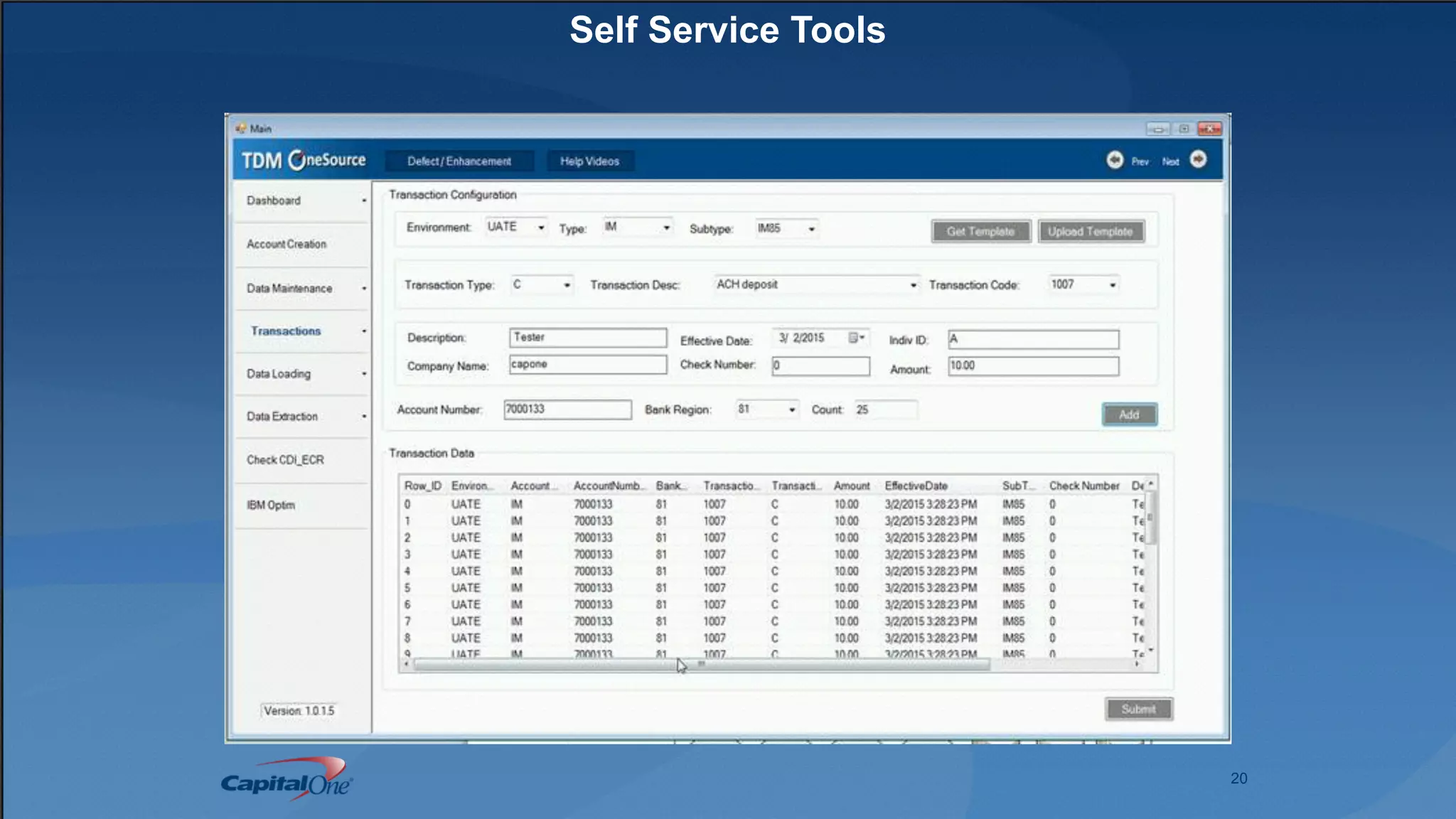1456x819 pixels.
Task: Click the Get Template button
Action: pyautogui.click(x=980, y=232)
